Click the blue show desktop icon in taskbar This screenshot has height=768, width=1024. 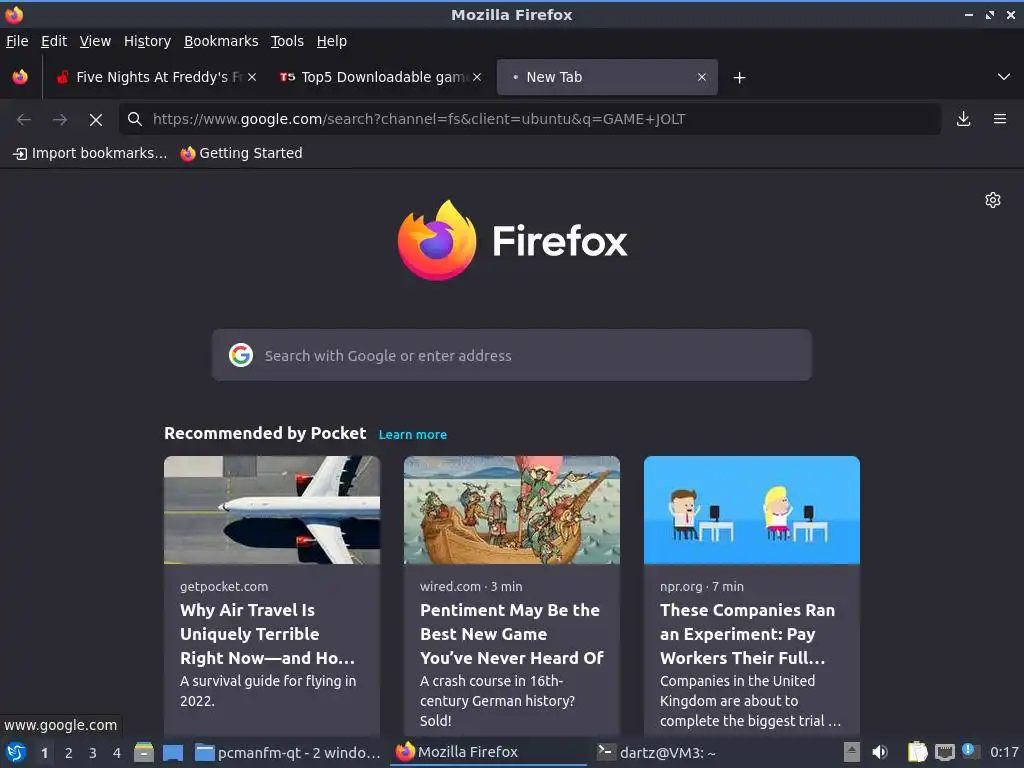coord(173,752)
